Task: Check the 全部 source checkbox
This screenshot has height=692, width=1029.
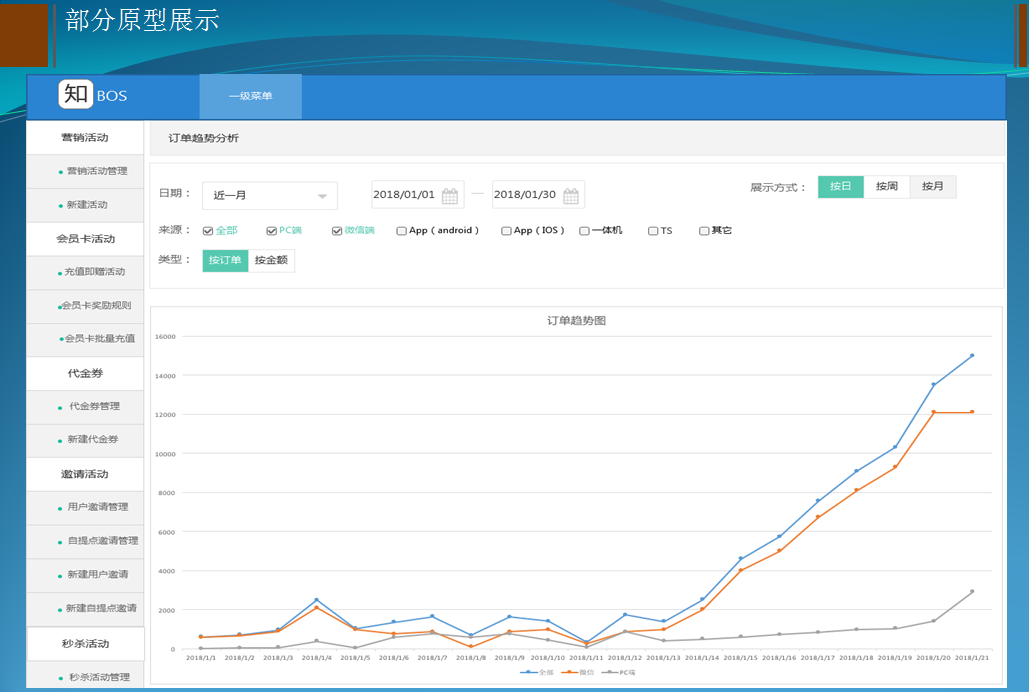Action: pos(208,231)
